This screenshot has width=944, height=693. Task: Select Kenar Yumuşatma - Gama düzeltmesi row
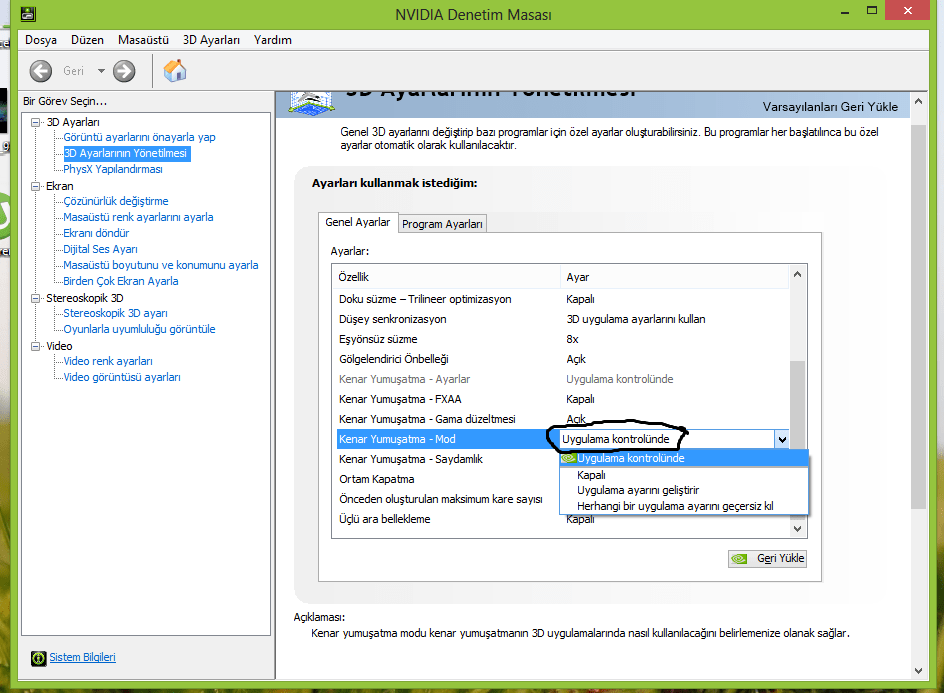[562, 419]
